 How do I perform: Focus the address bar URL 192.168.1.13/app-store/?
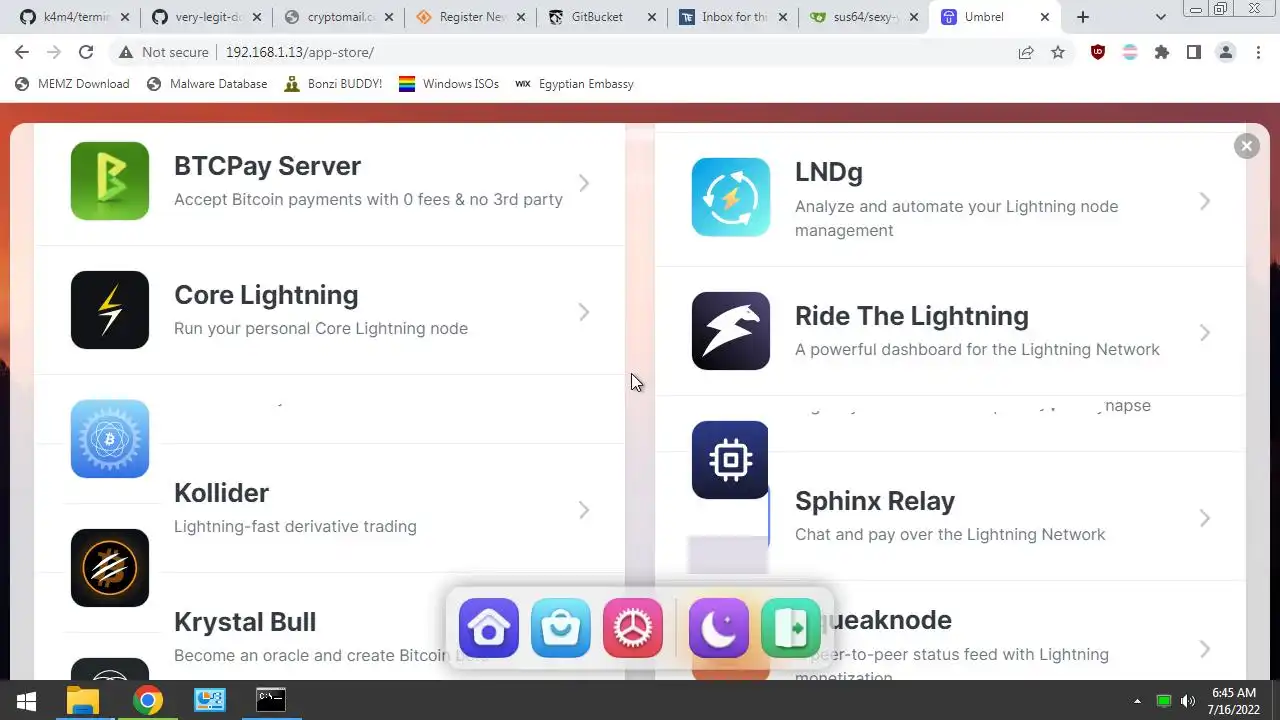[300, 52]
